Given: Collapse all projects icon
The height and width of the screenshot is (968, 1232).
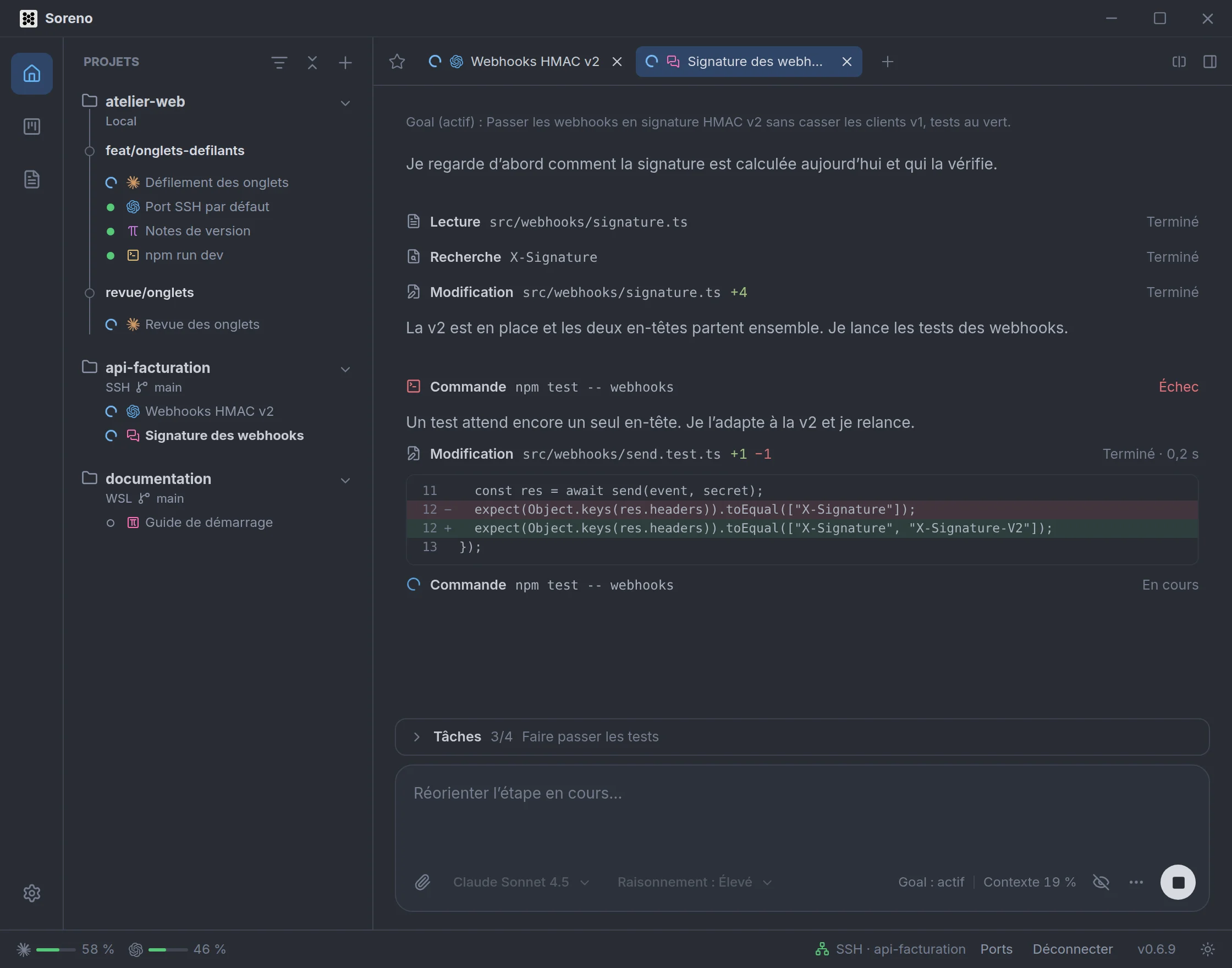Looking at the screenshot, I should point(312,62).
